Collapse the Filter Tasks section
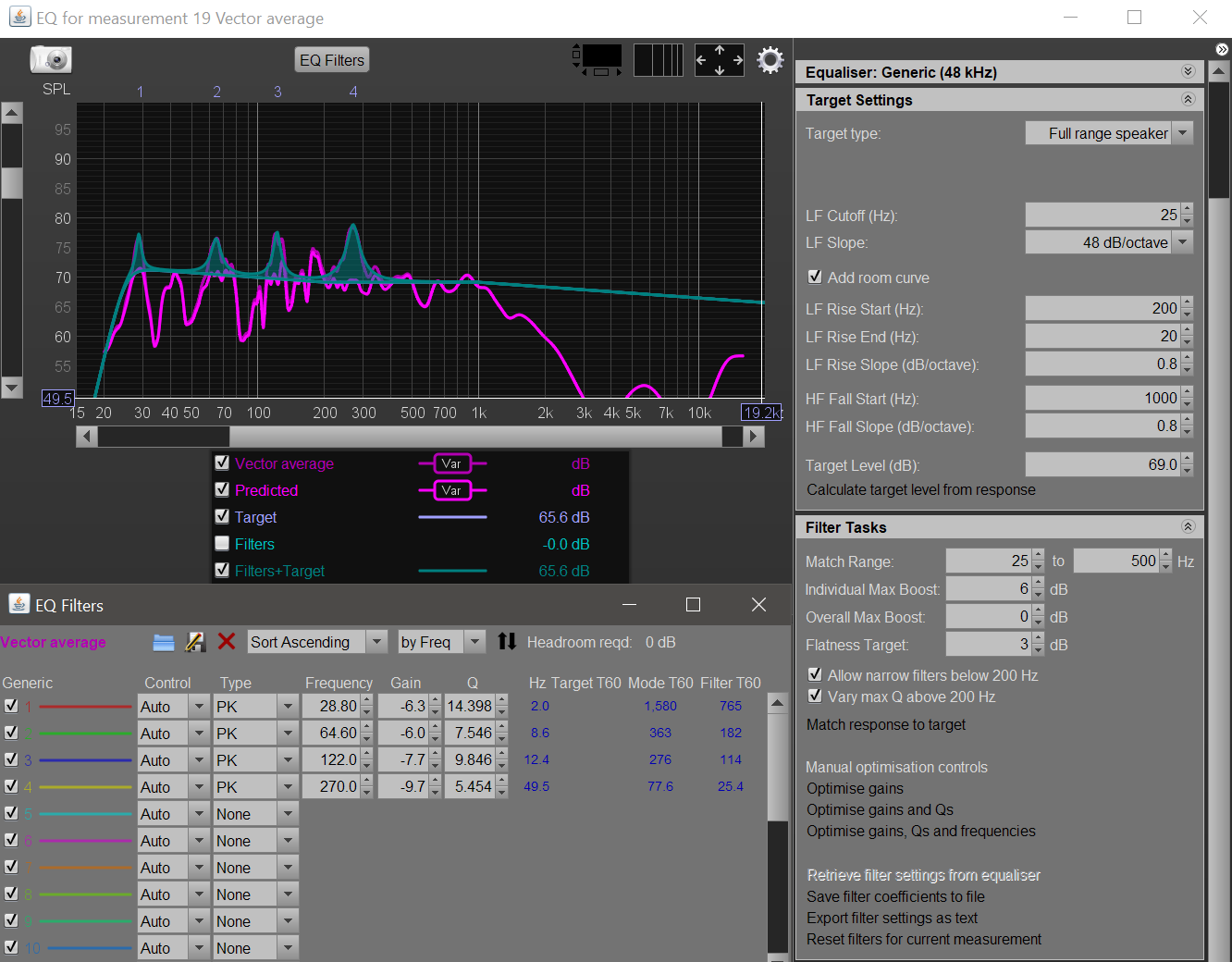This screenshot has width=1232, height=962. [x=1189, y=526]
